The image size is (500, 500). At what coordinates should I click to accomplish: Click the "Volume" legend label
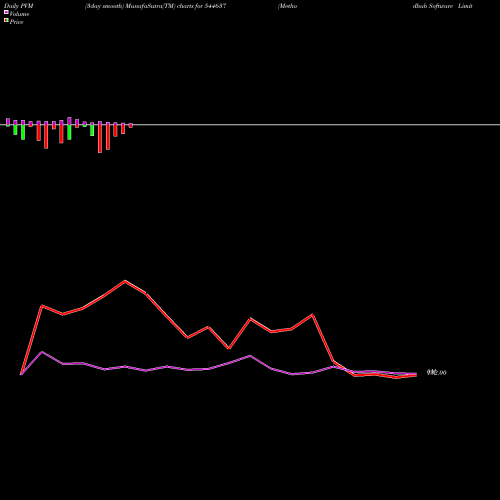(x=19, y=14)
